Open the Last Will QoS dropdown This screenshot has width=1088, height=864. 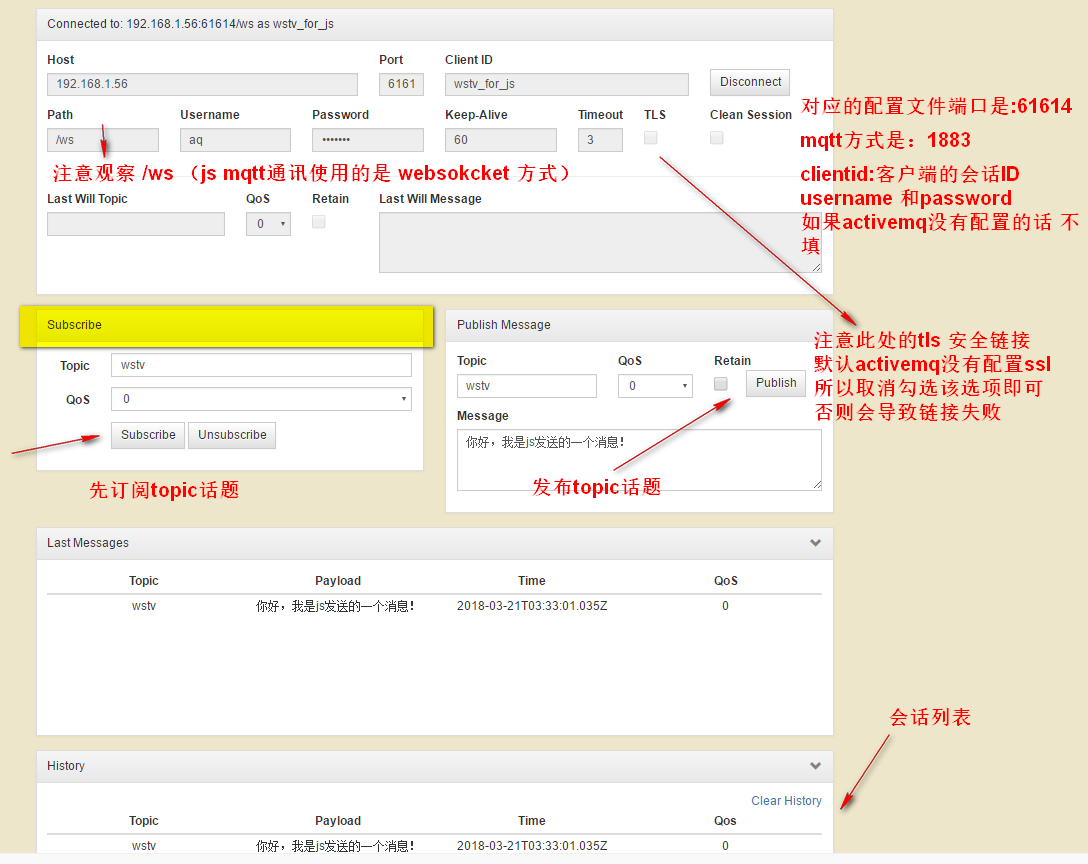[x=268, y=224]
